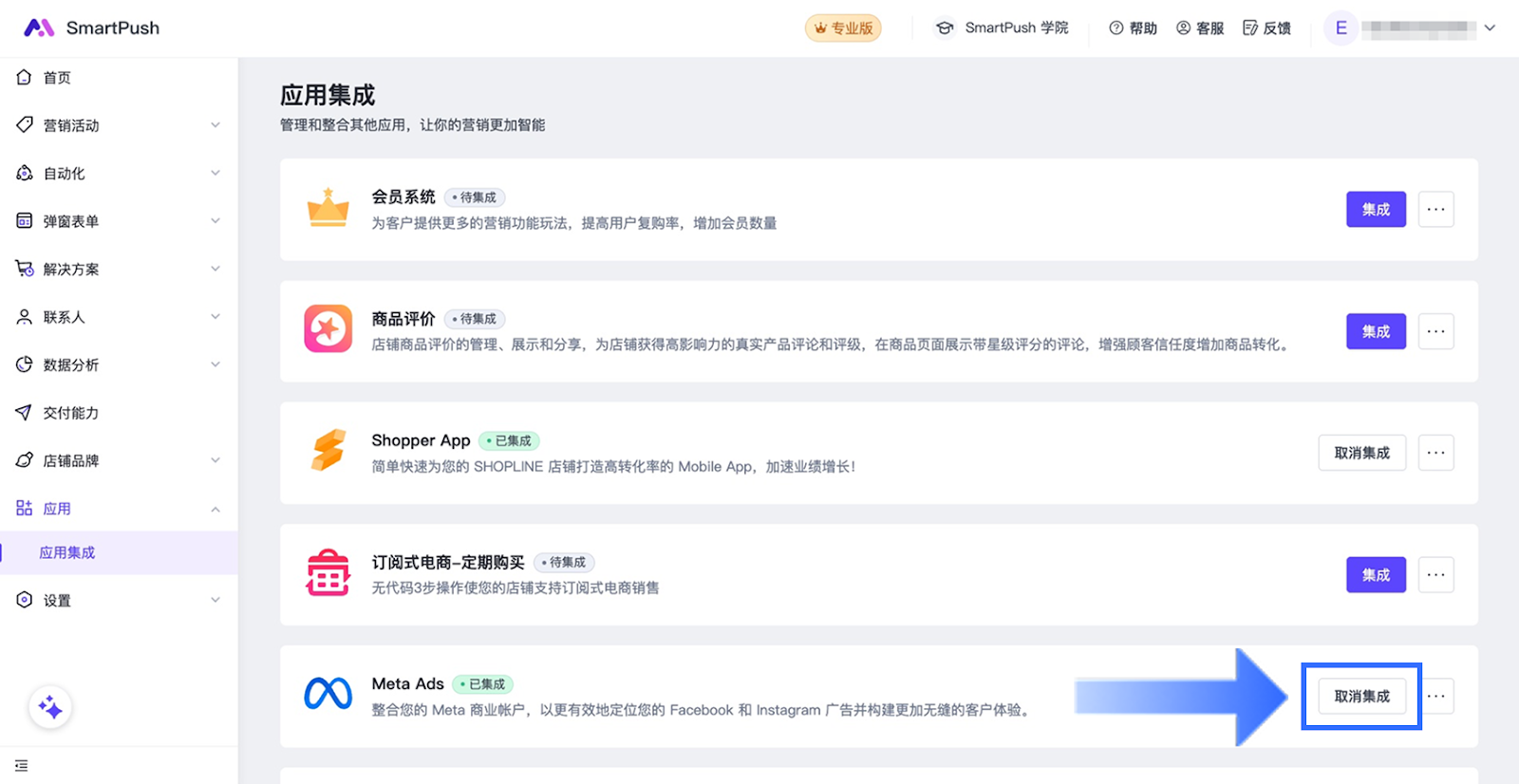Click the Shopper App logo icon
The image size is (1519, 784).
pos(328,451)
